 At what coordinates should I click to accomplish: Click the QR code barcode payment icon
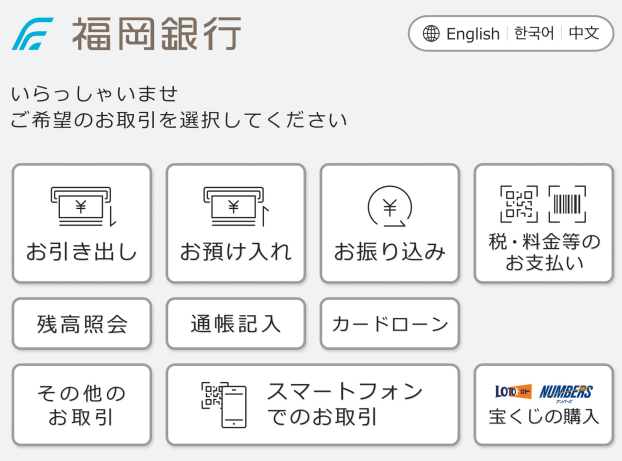pyautogui.click(x=543, y=204)
